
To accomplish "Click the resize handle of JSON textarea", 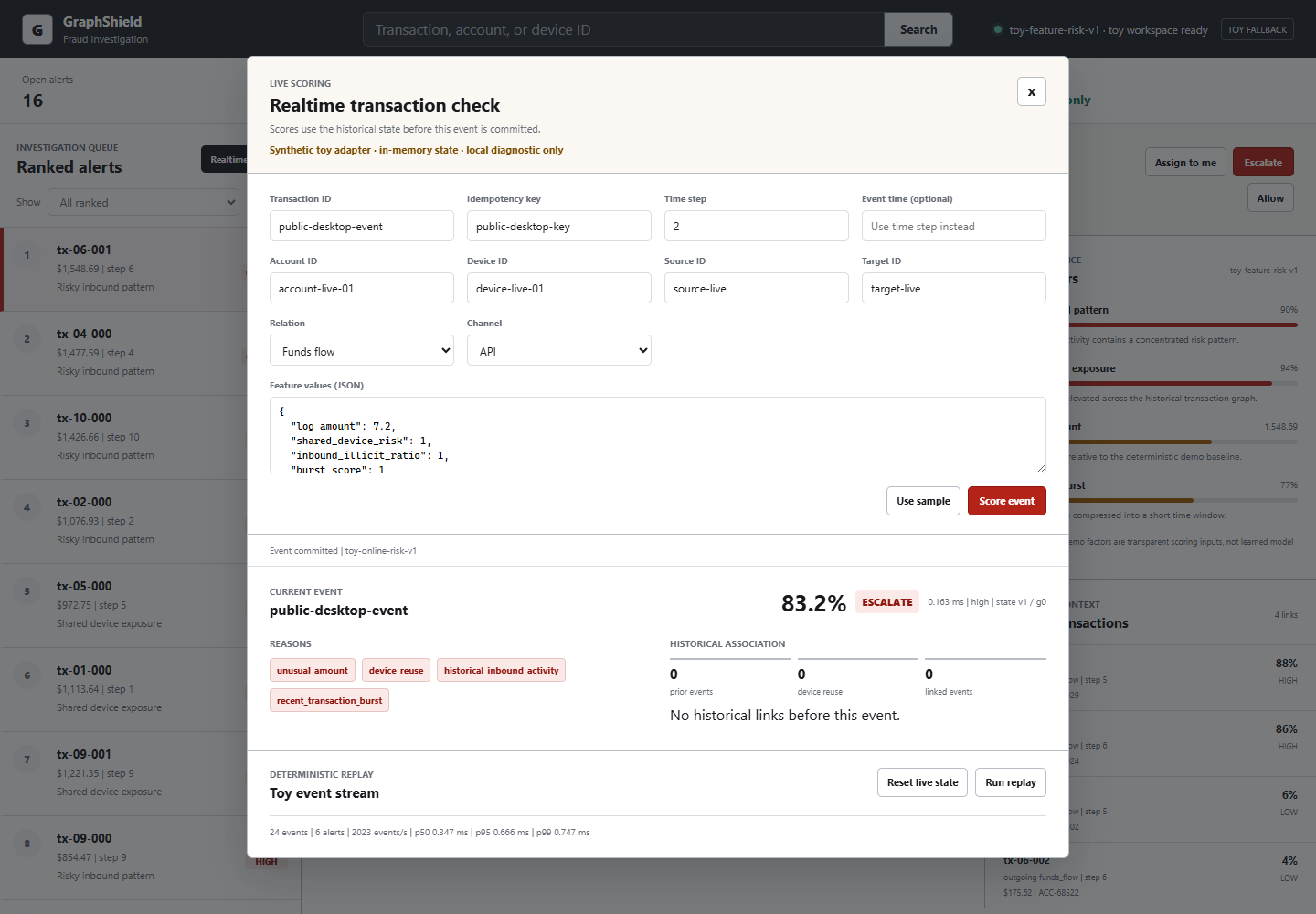I will (1041, 468).
